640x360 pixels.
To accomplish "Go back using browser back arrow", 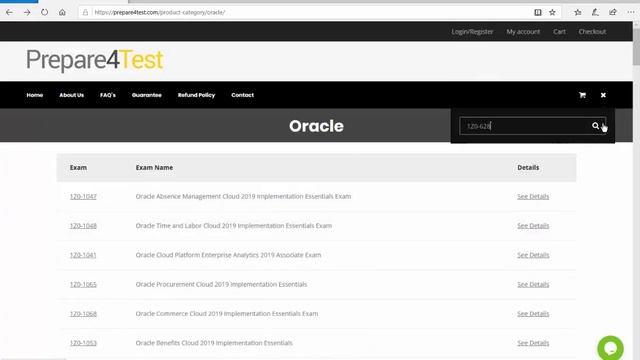I will [9, 12].
